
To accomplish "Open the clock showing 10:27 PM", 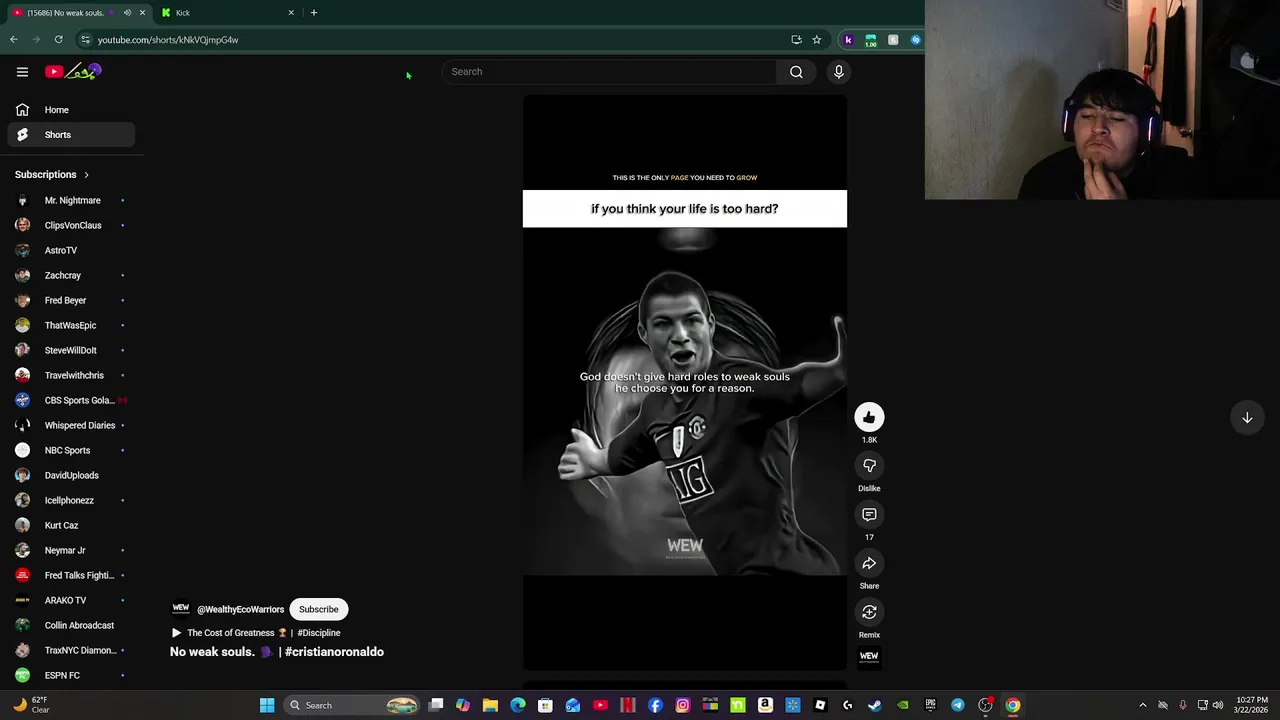I will (1252, 705).
